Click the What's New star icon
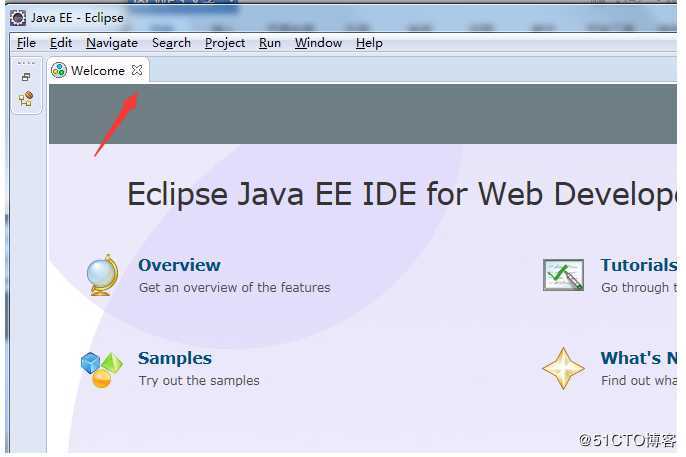Image resolution: width=686 pixels, height=457 pixels. 563,368
